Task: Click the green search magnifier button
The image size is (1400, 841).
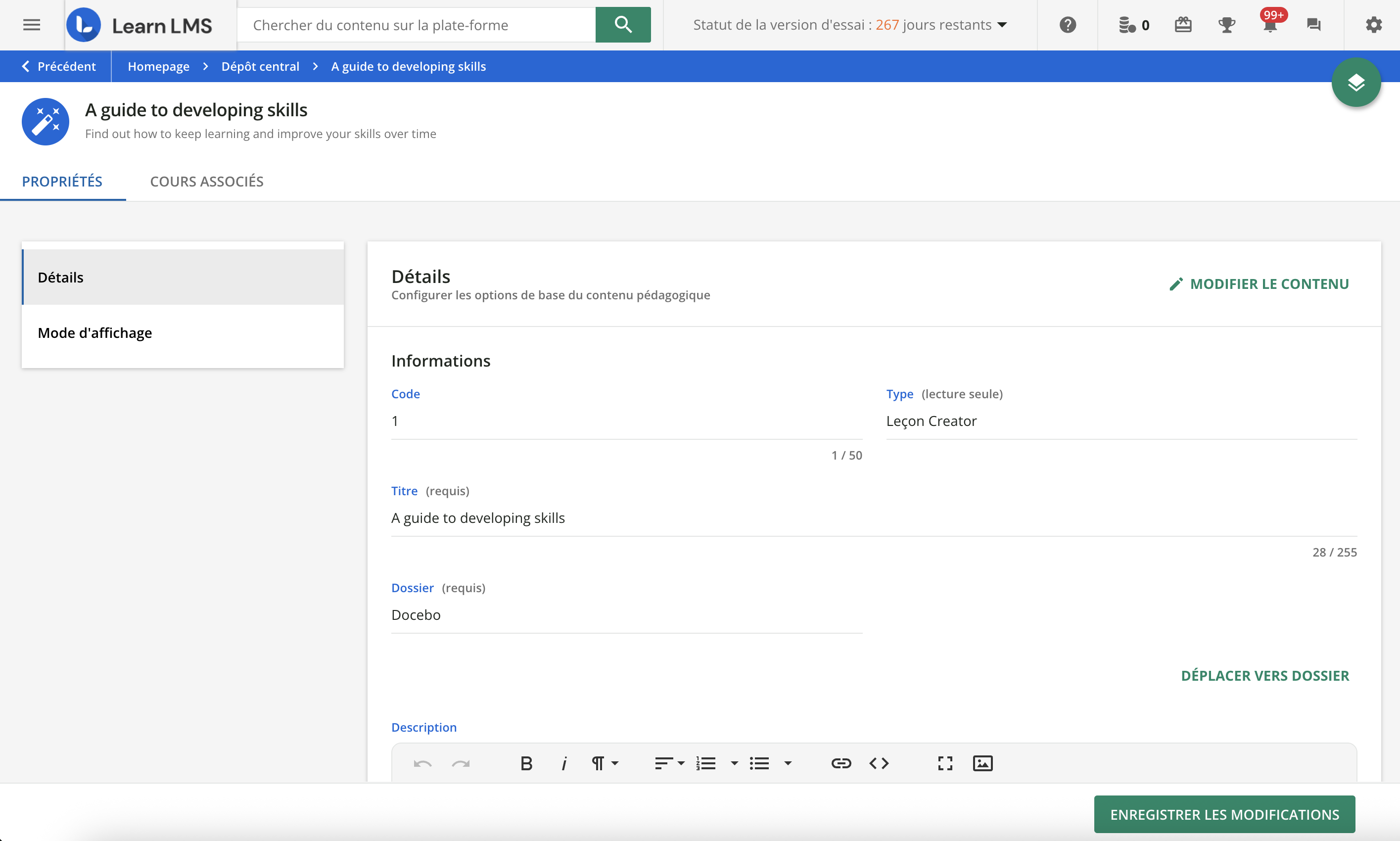Action: point(623,25)
